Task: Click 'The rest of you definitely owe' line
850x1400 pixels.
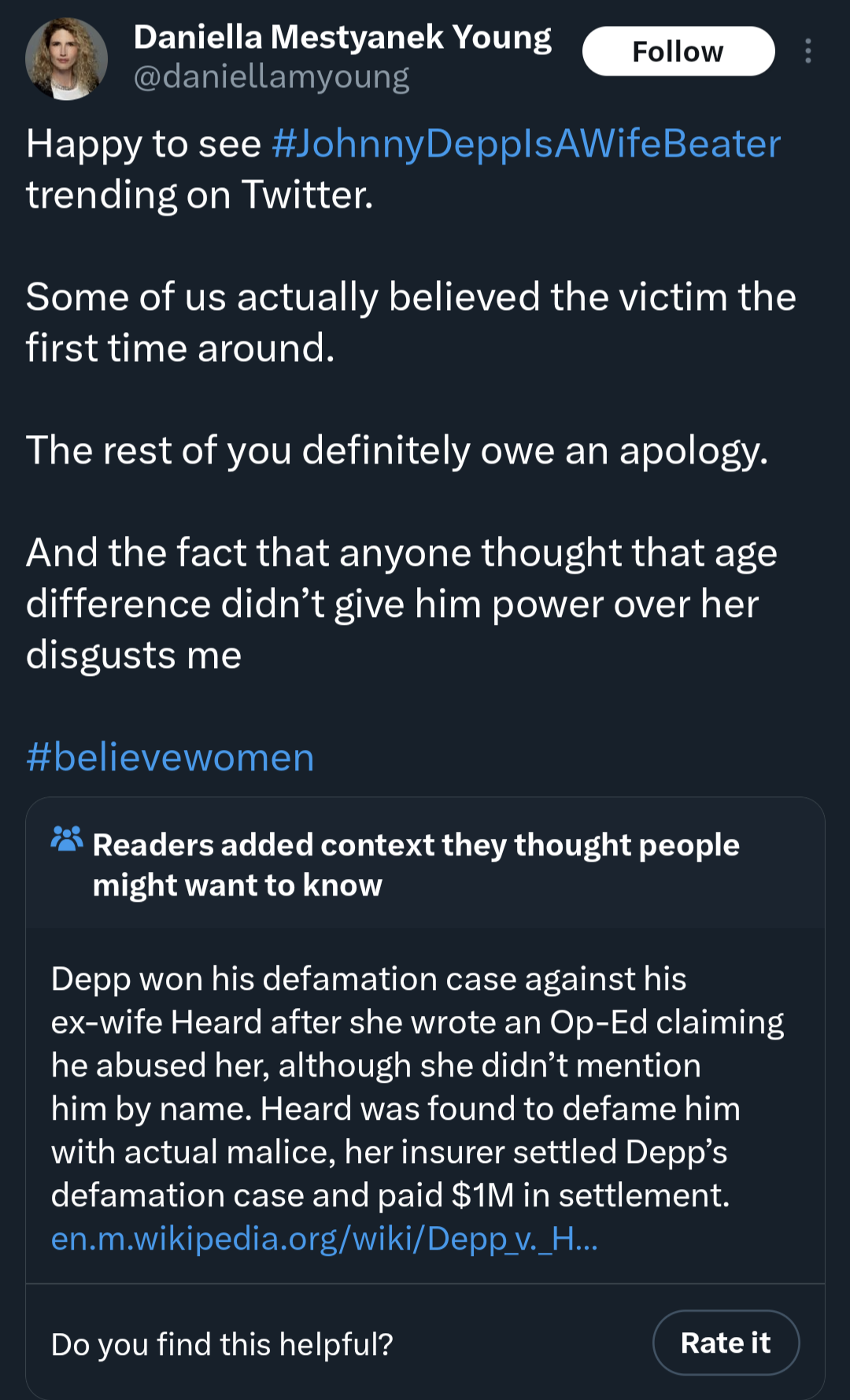Action: click(397, 452)
